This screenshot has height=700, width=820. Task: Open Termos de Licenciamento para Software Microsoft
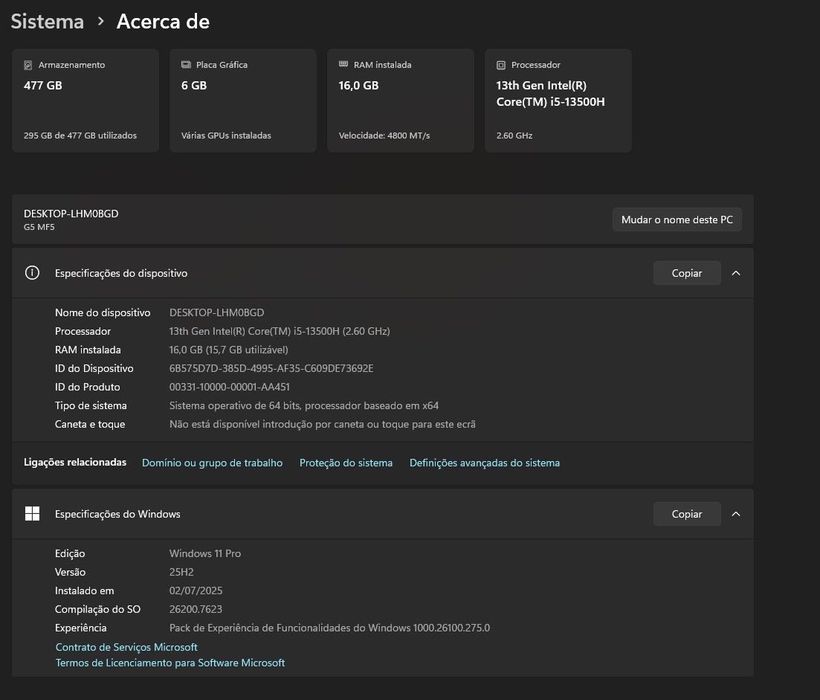[x=170, y=663]
